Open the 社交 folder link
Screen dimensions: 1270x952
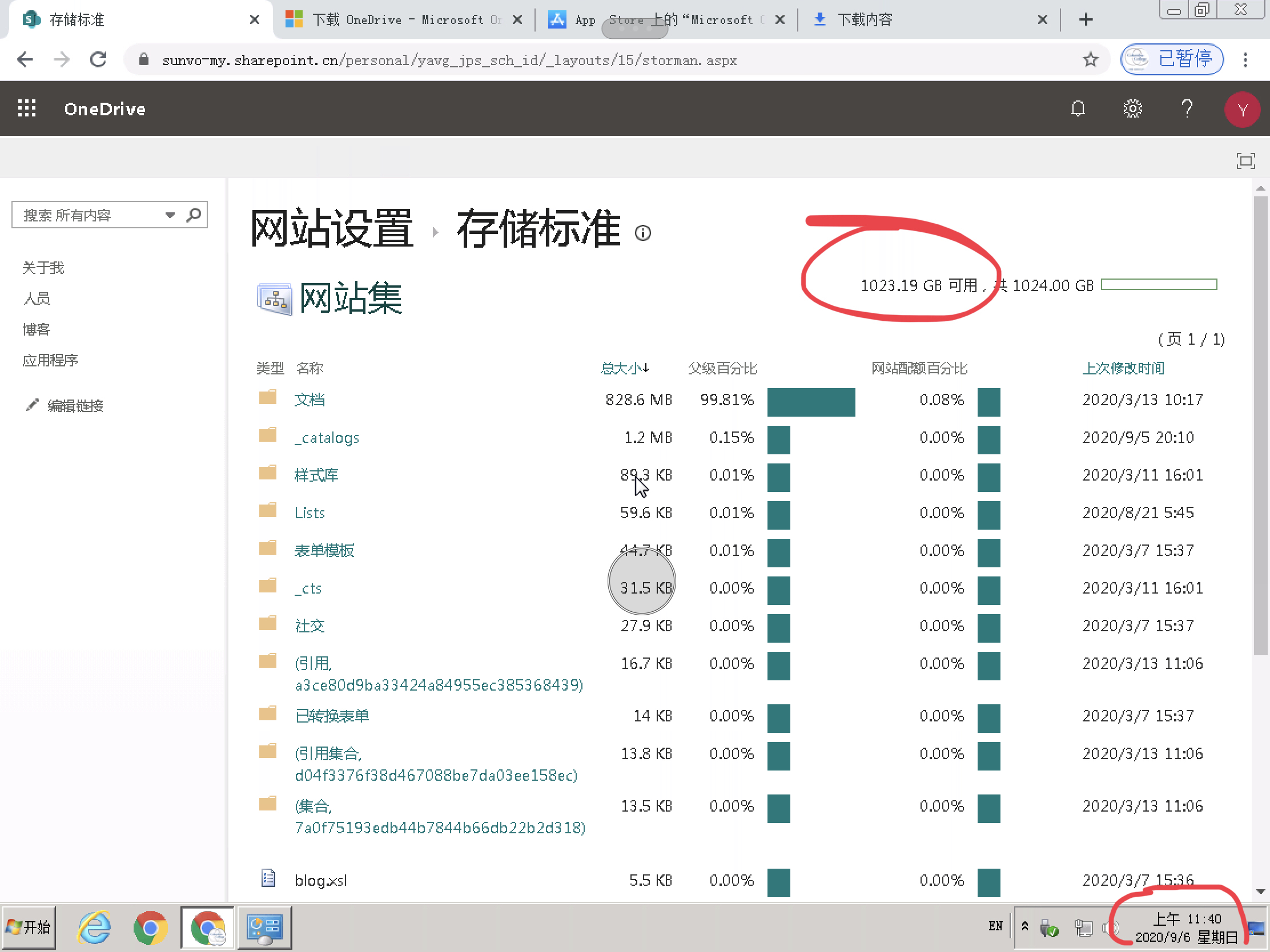tap(310, 626)
